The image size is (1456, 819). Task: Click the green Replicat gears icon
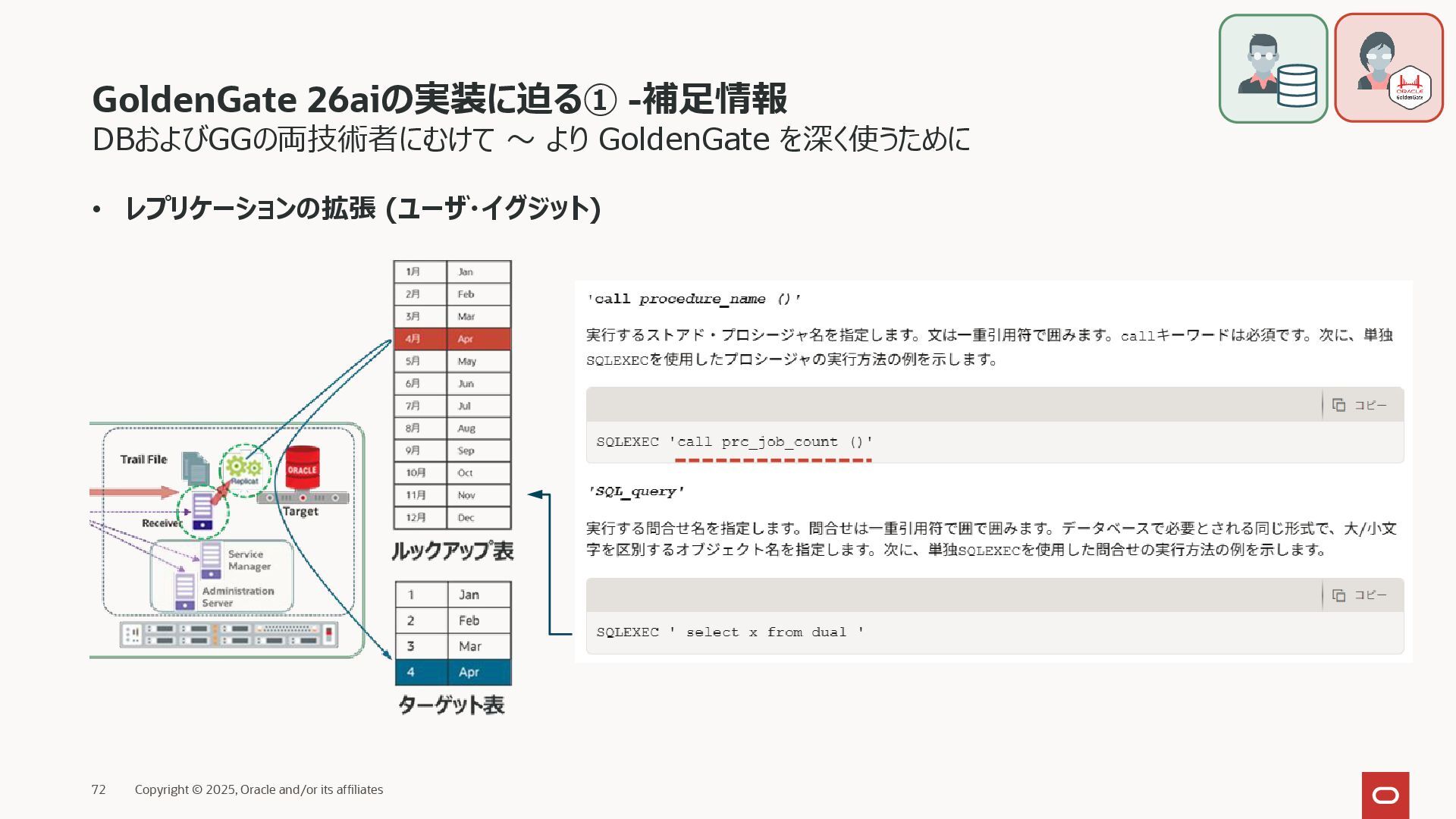coord(244,469)
